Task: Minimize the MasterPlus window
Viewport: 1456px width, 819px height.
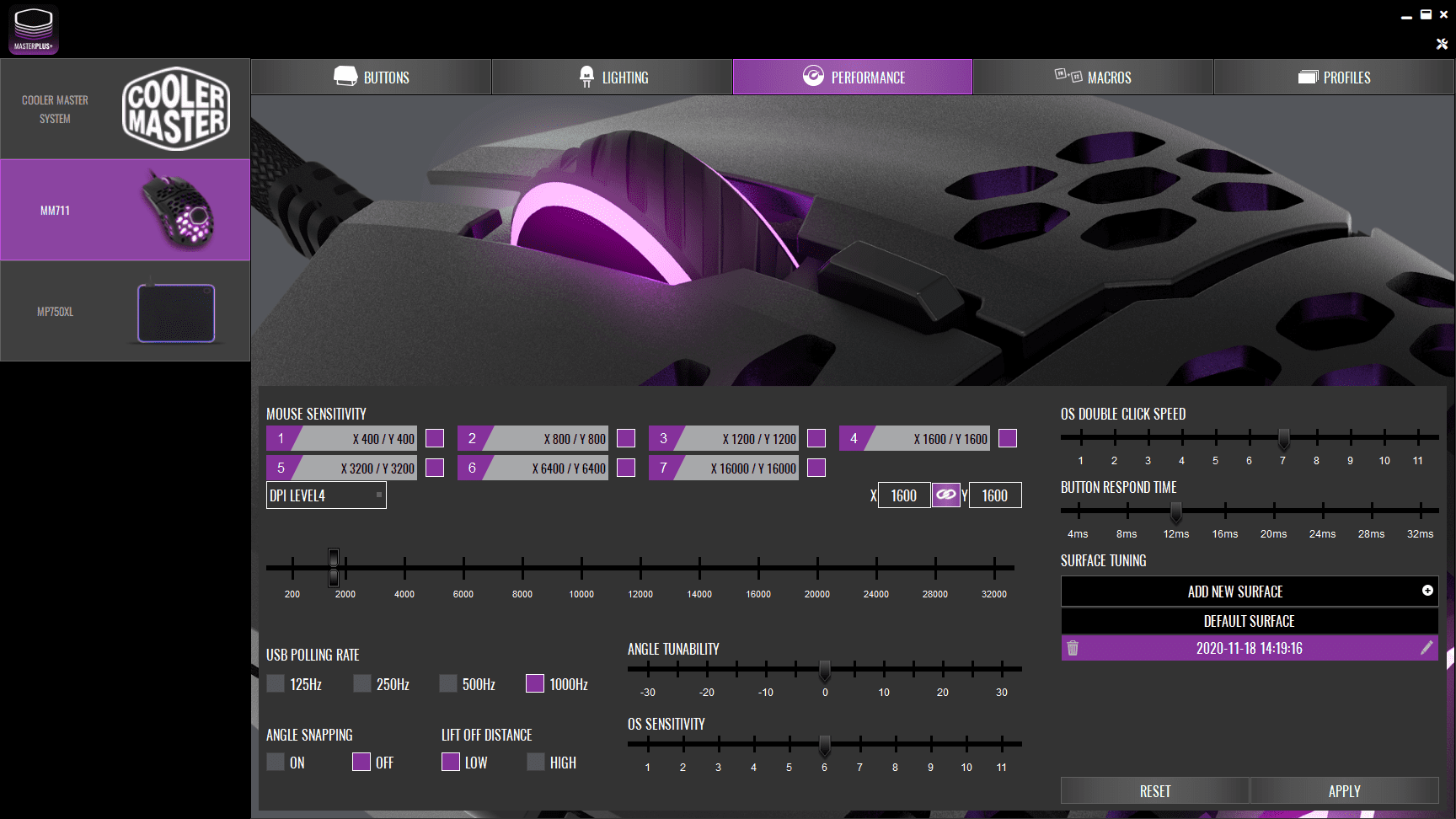Action: pyautogui.click(x=1406, y=15)
